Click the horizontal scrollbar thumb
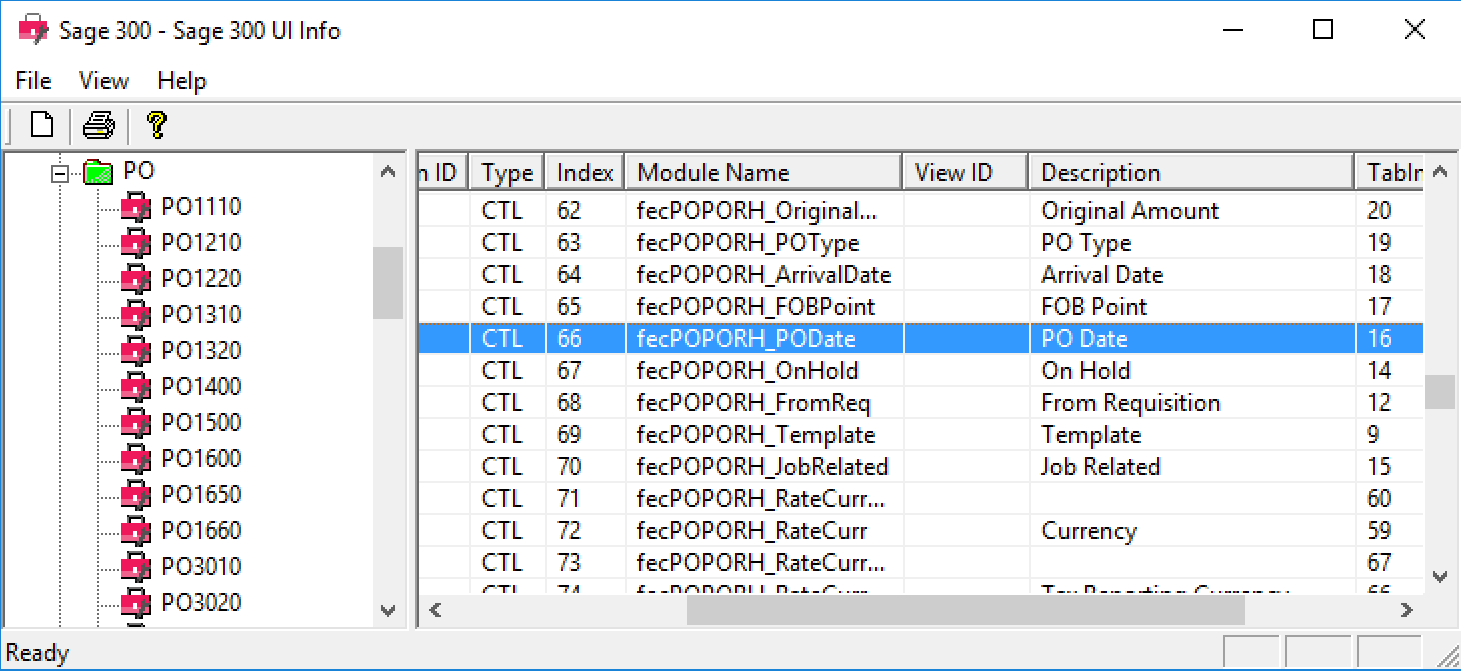Screen dimensions: 1461x671 tap(965, 609)
